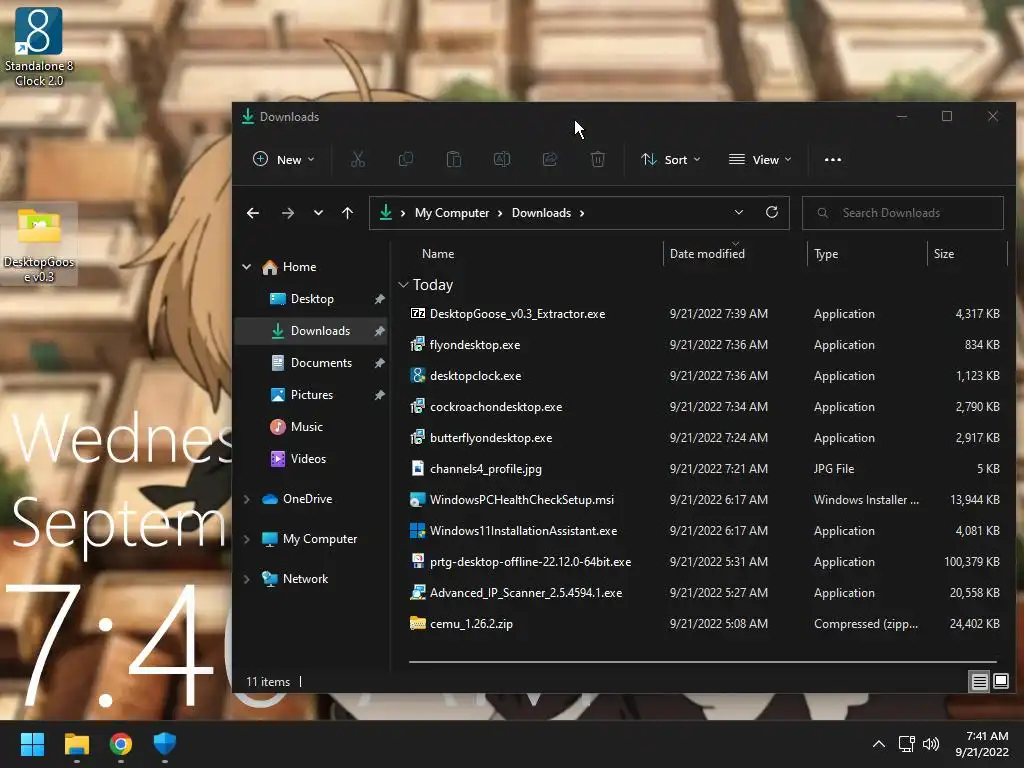Image resolution: width=1024 pixels, height=768 pixels.
Task: Click the Copy icon in toolbar
Action: pos(406,159)
